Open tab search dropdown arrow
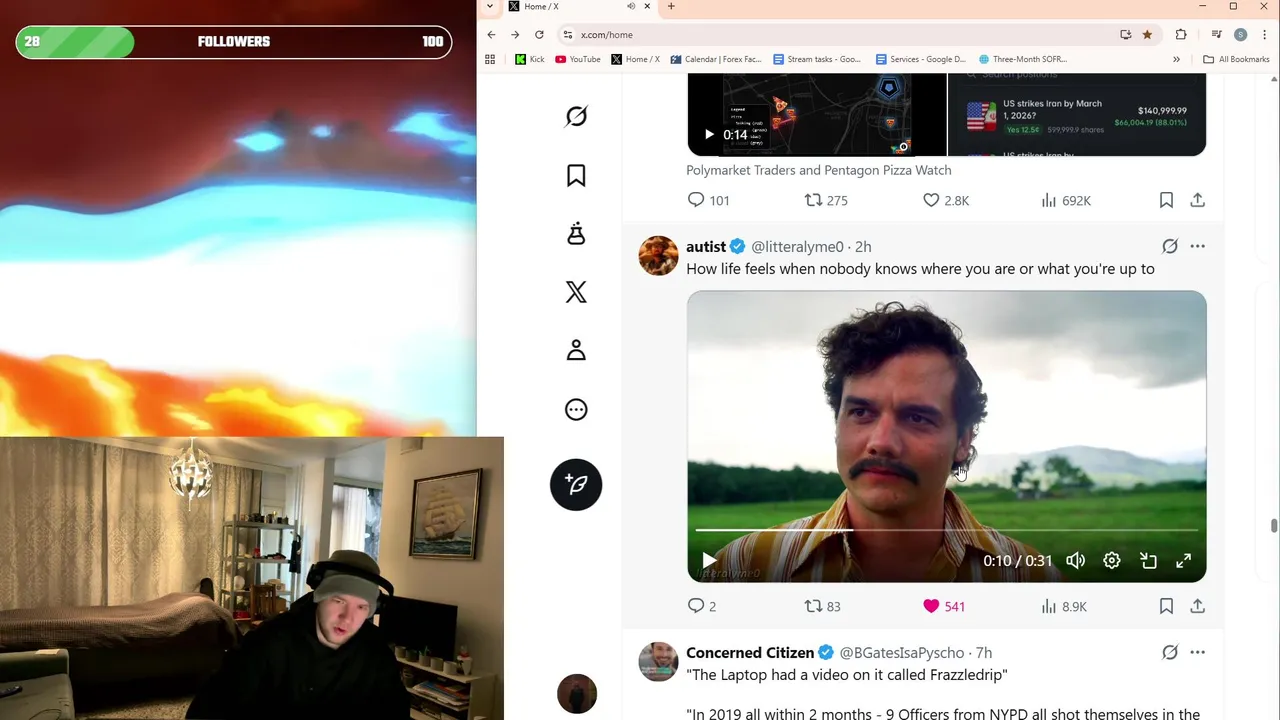The height and width of the screenshot is (720, 1280). tap(489, 6)
